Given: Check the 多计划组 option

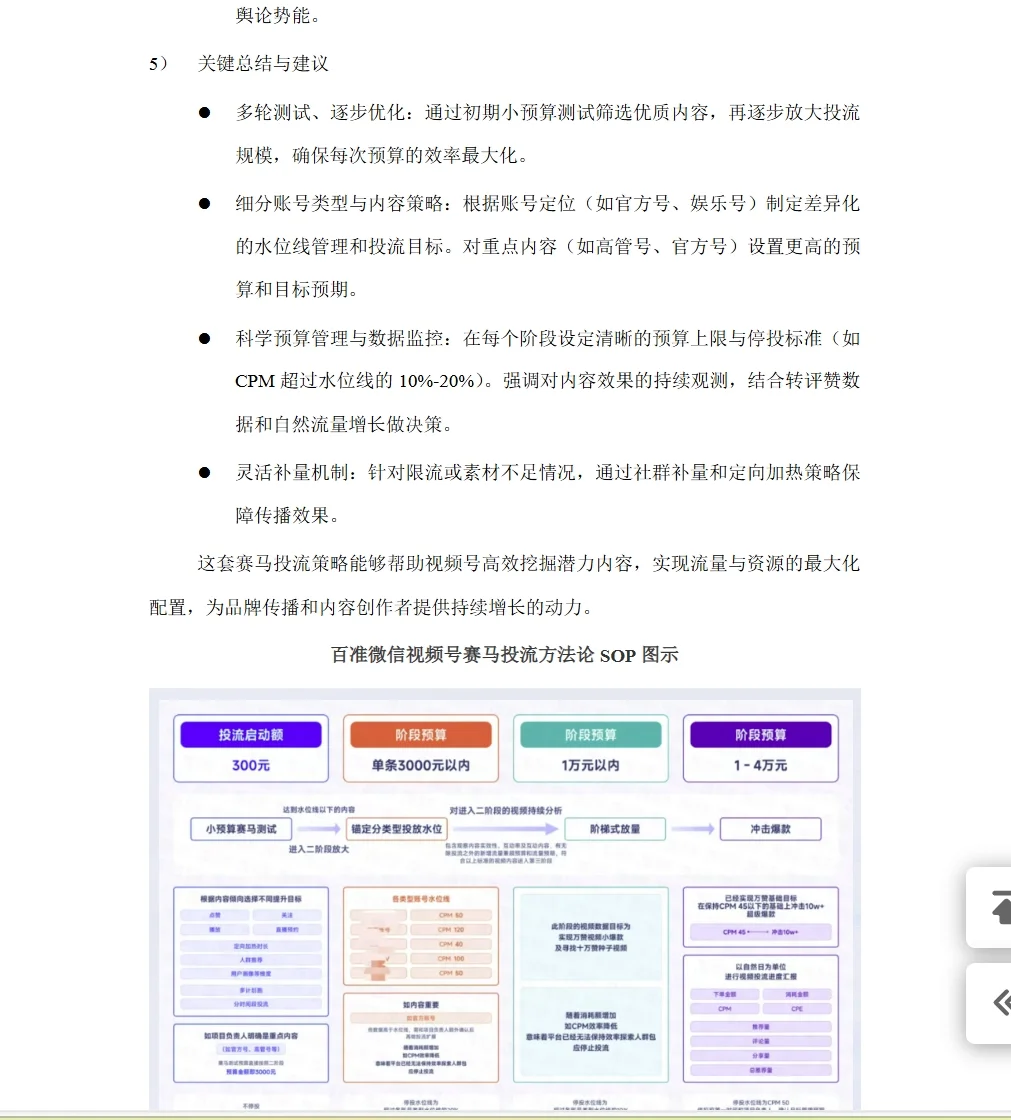Looking at the screenshot, I should 251,989.
